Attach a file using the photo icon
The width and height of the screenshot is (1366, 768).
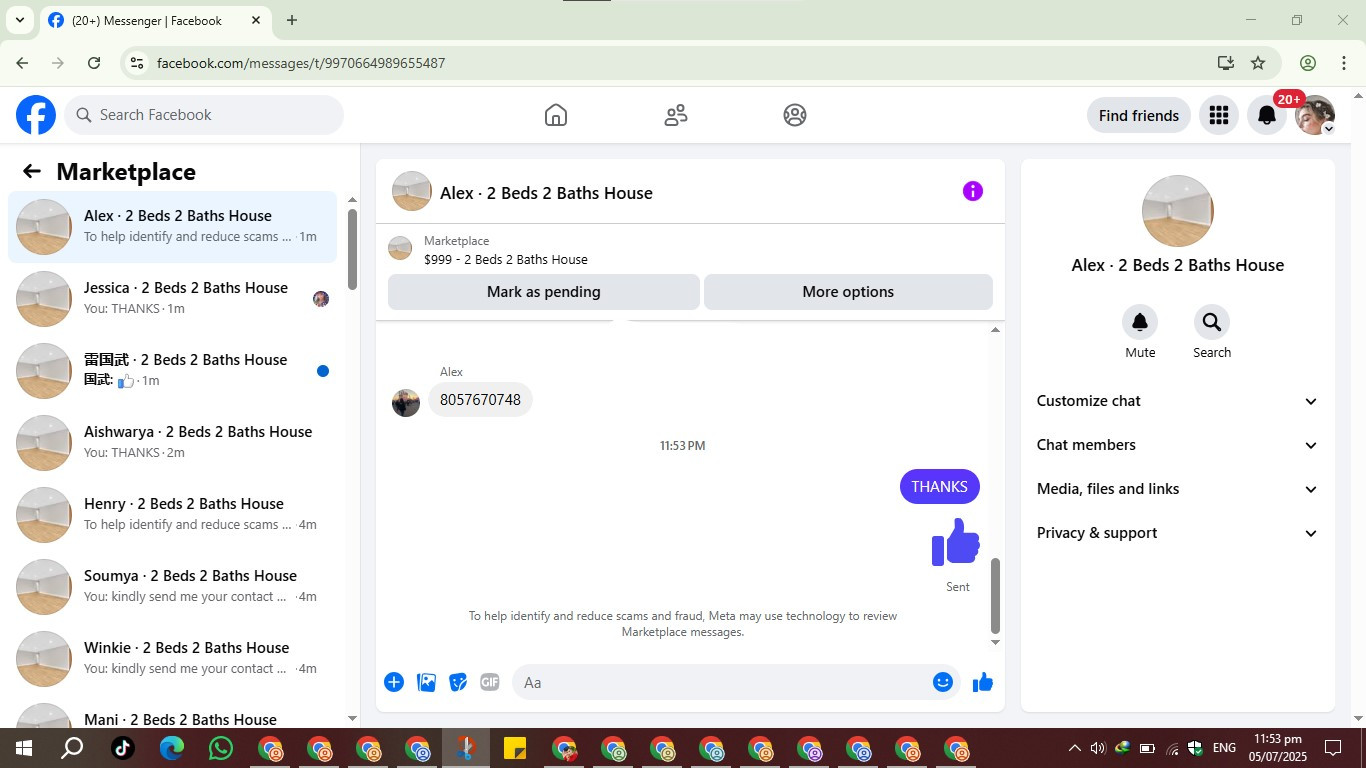pyautogui.click(x=426, y=682)
